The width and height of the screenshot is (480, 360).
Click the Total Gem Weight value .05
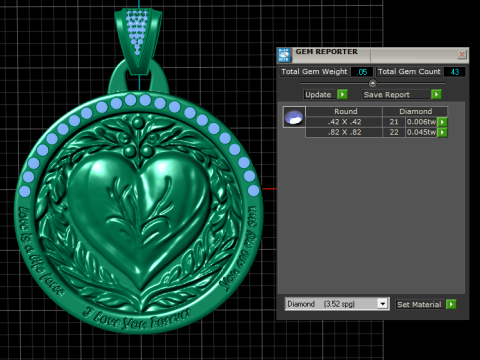pyautogui.click(x=362, y=72)
